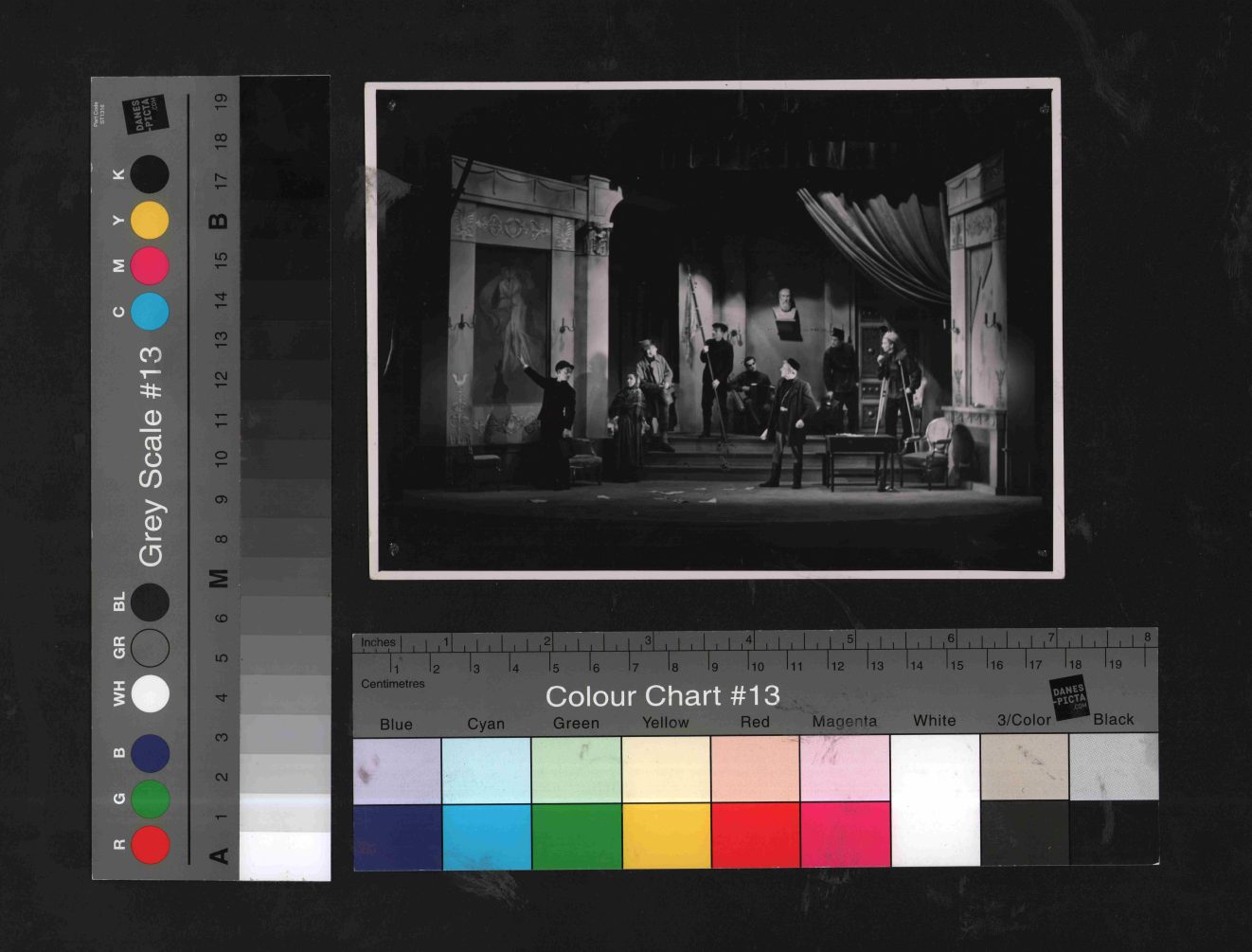
Task: Click the white circle labeled WH
Action: click(150, 694)
